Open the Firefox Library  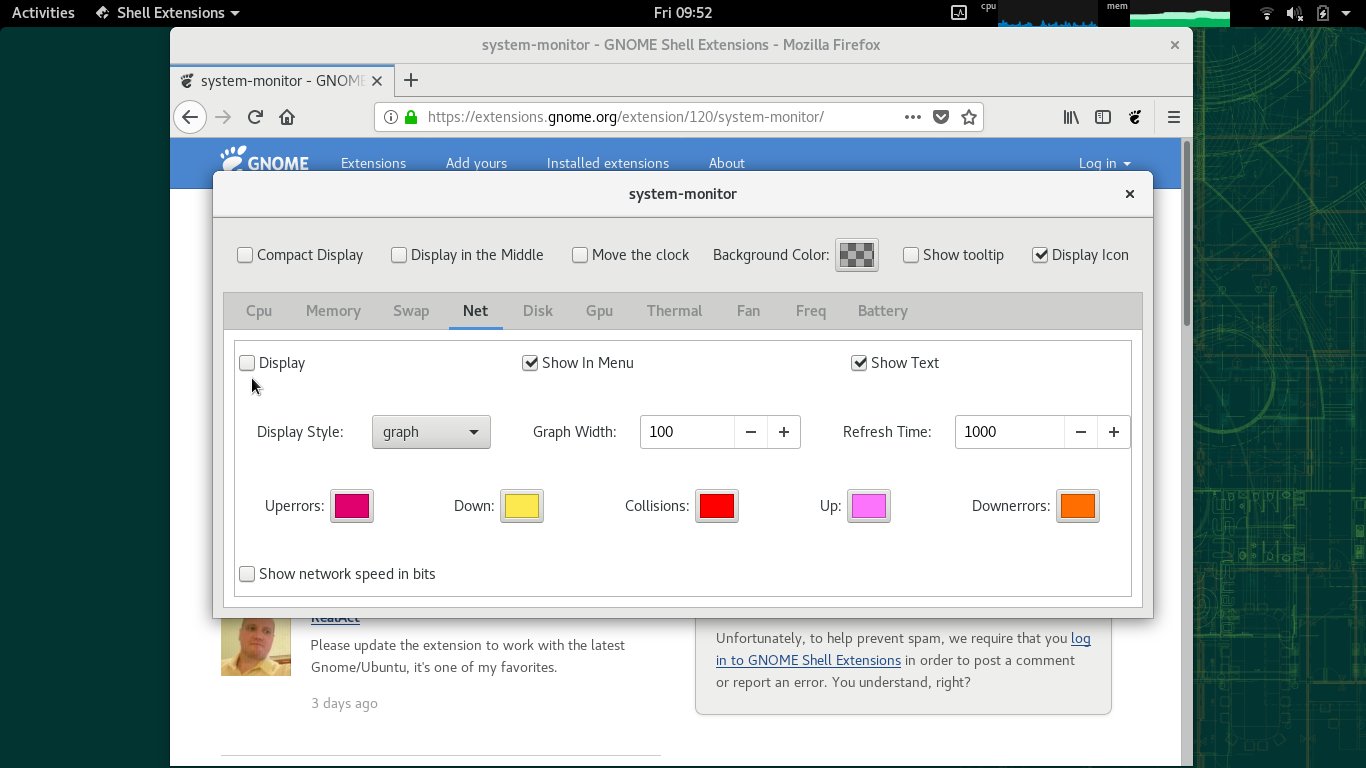tap(1070, 117)
